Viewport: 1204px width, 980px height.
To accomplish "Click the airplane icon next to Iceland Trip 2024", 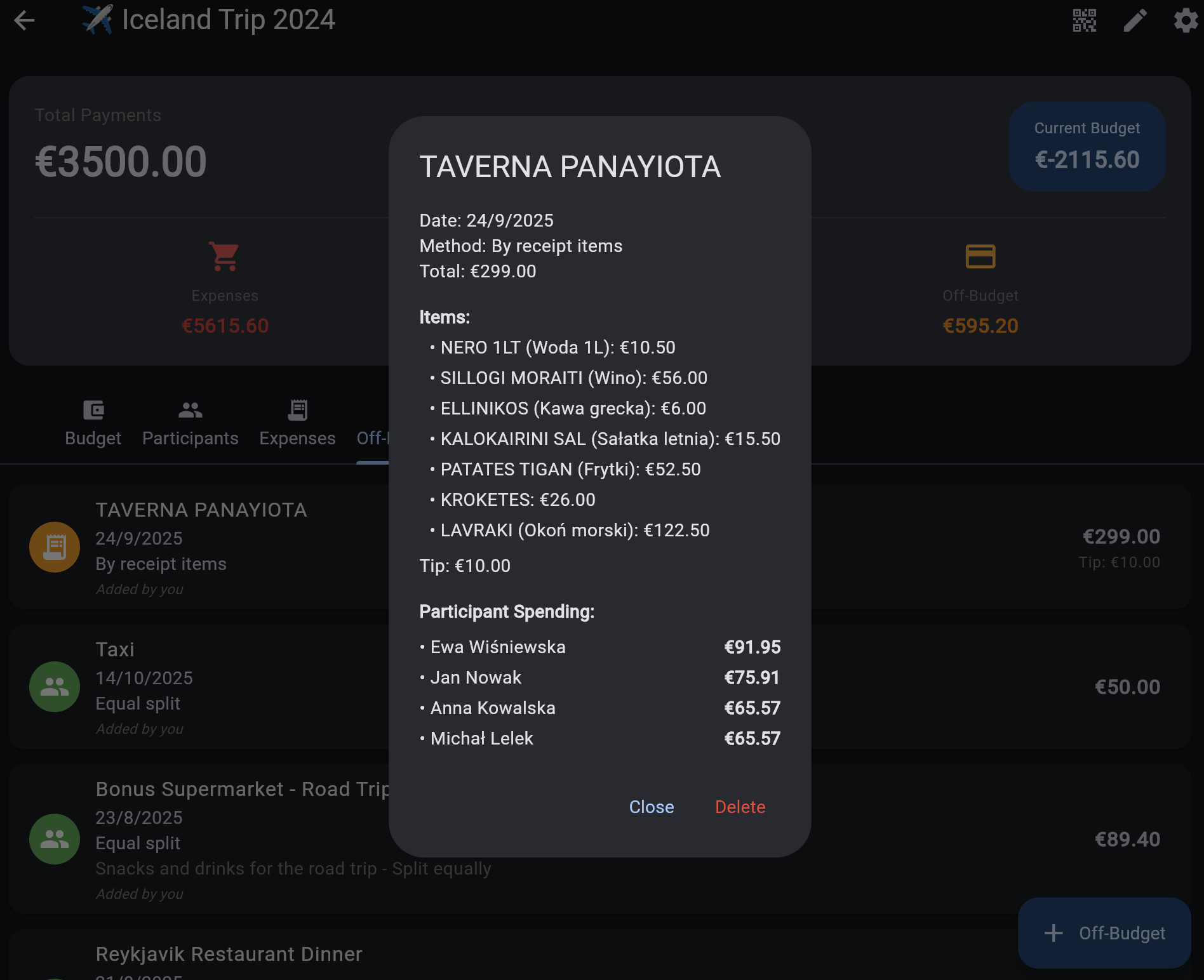I will click(97, 19).
